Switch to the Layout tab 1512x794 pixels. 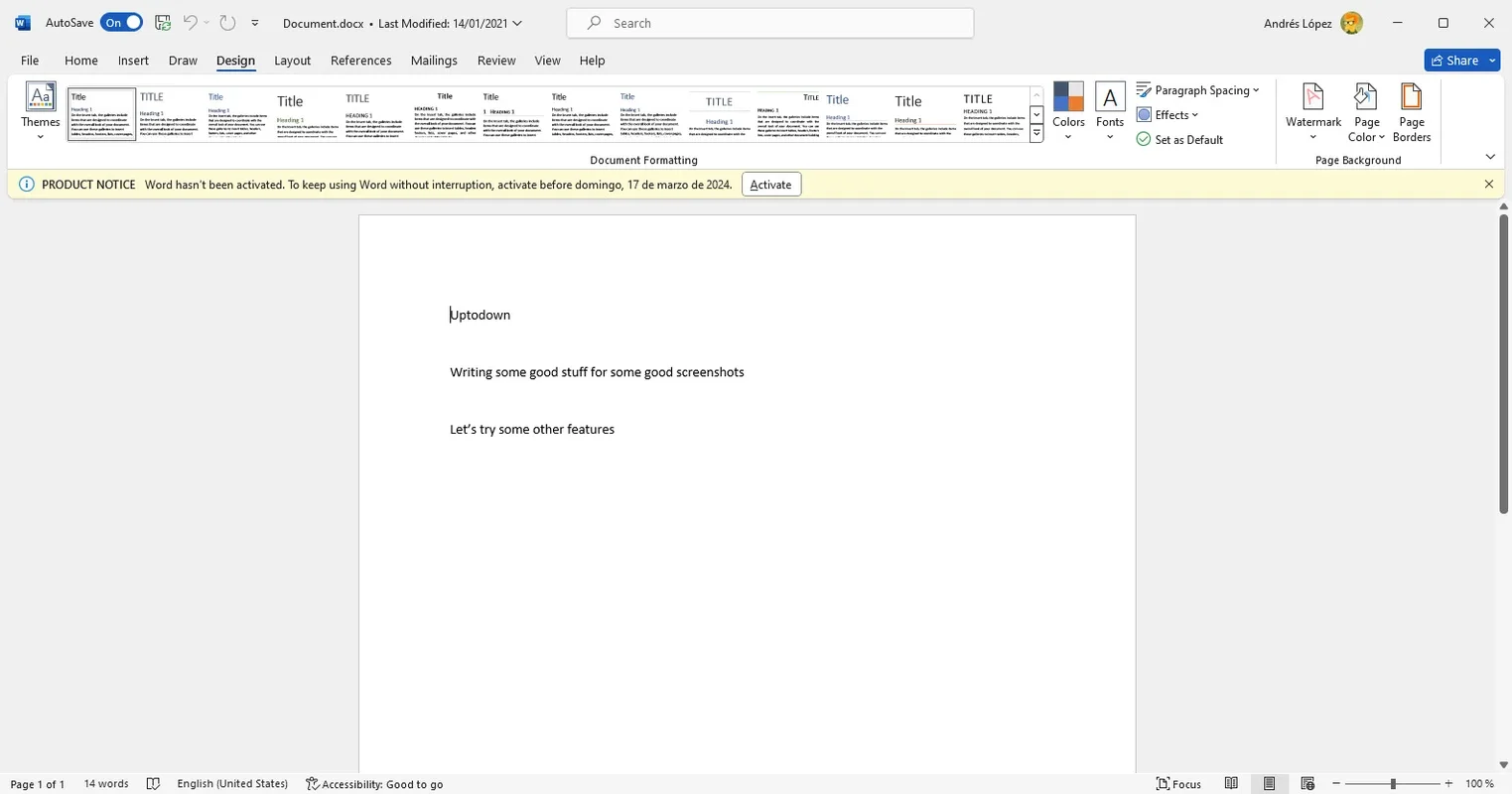(292, 61)
